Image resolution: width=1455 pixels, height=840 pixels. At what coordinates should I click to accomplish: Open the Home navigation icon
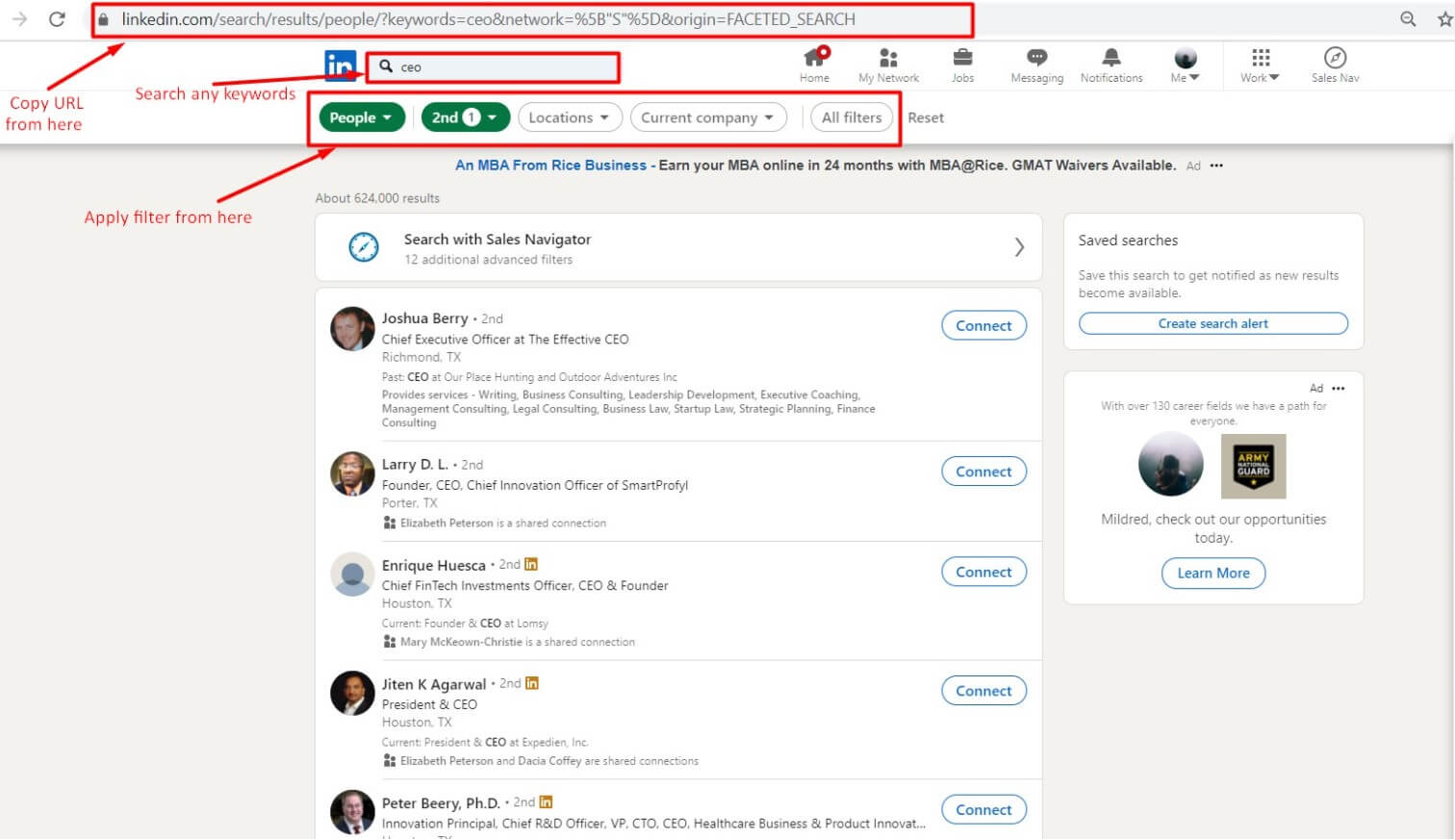tap(814, 65)
